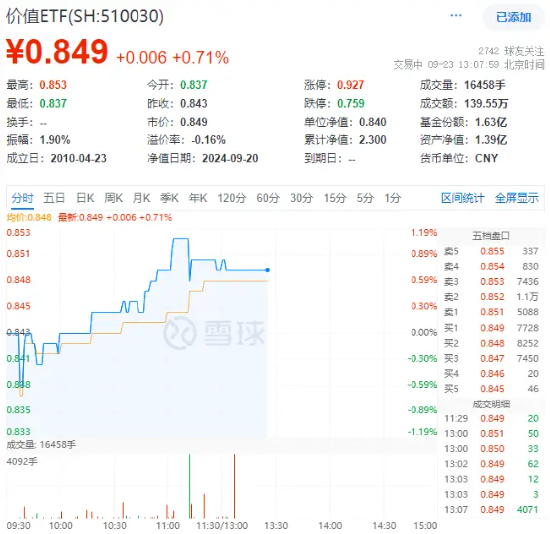Select the 1分 chart tab

coord(393,198)
